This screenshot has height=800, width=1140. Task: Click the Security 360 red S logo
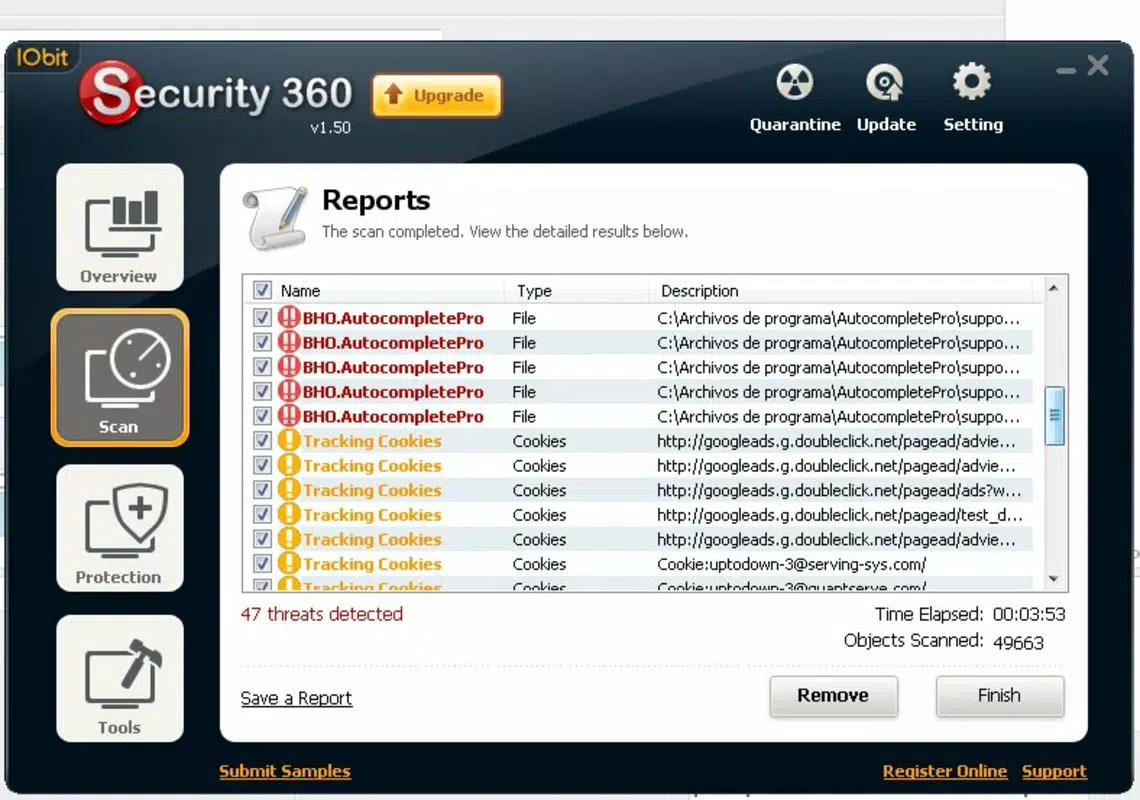coord(110,92)
